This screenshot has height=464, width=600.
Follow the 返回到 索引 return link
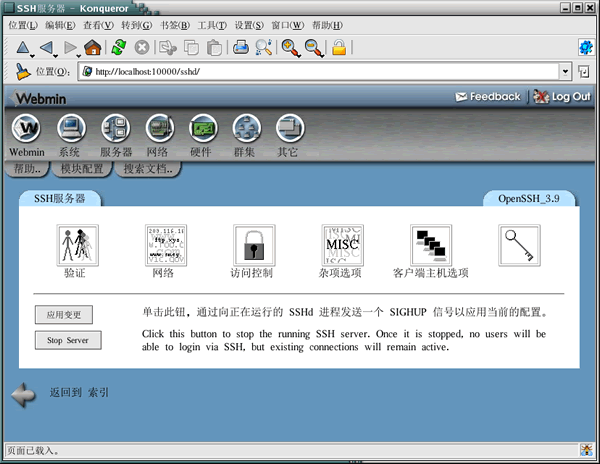click(79, 392)
